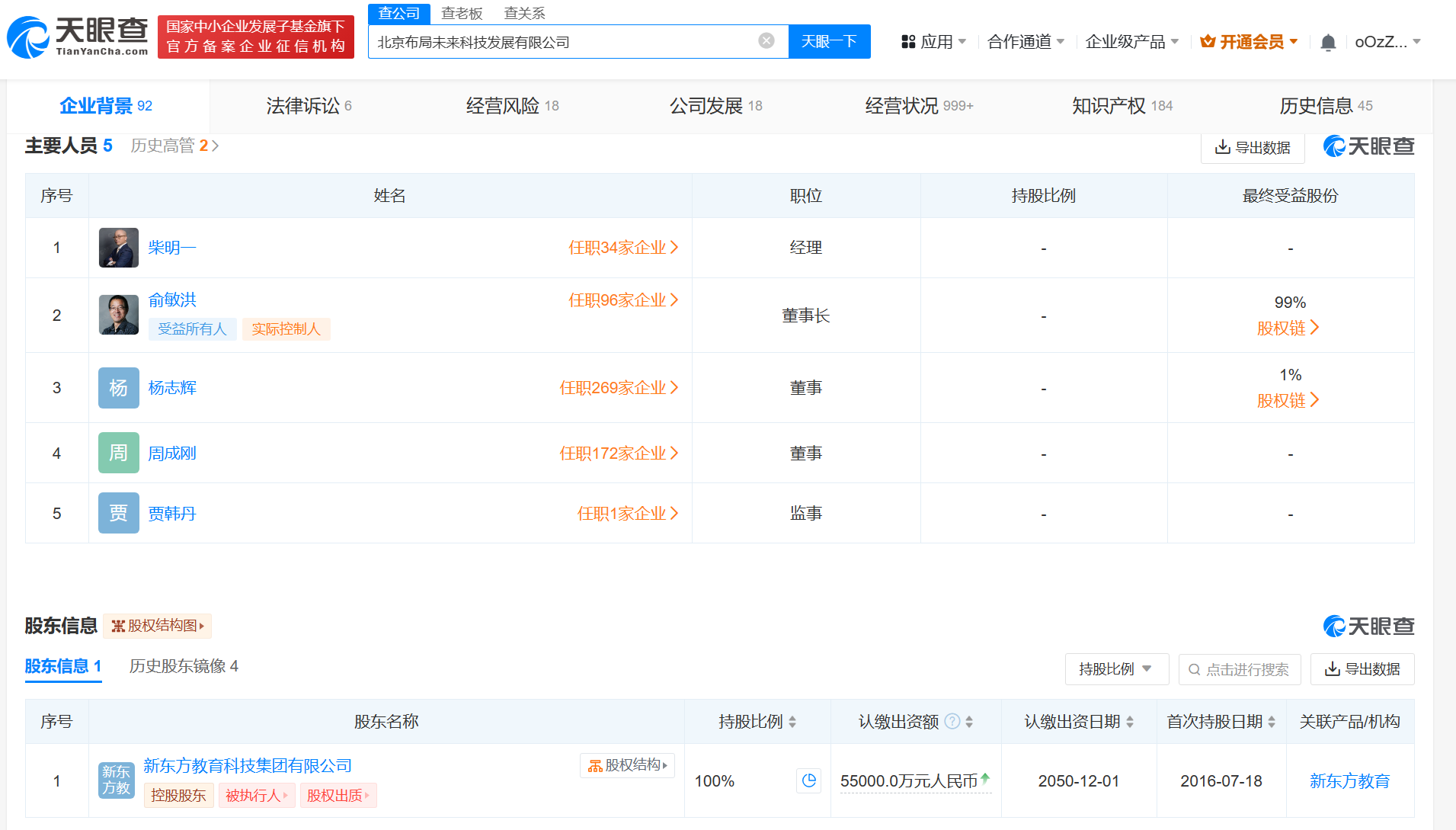This screenshot has height=830, width=1456.
Task: Sort by 认缴出资额 column arrows
Action: tap(969, 722)
